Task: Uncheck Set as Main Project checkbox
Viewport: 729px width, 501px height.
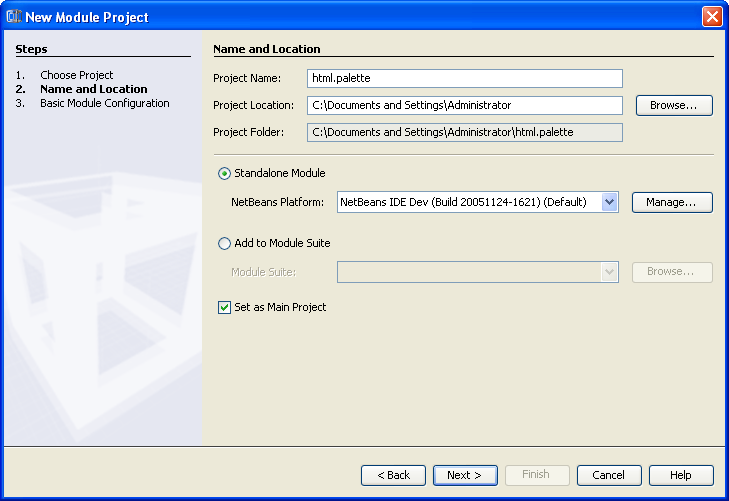Action: coord(224,308)
